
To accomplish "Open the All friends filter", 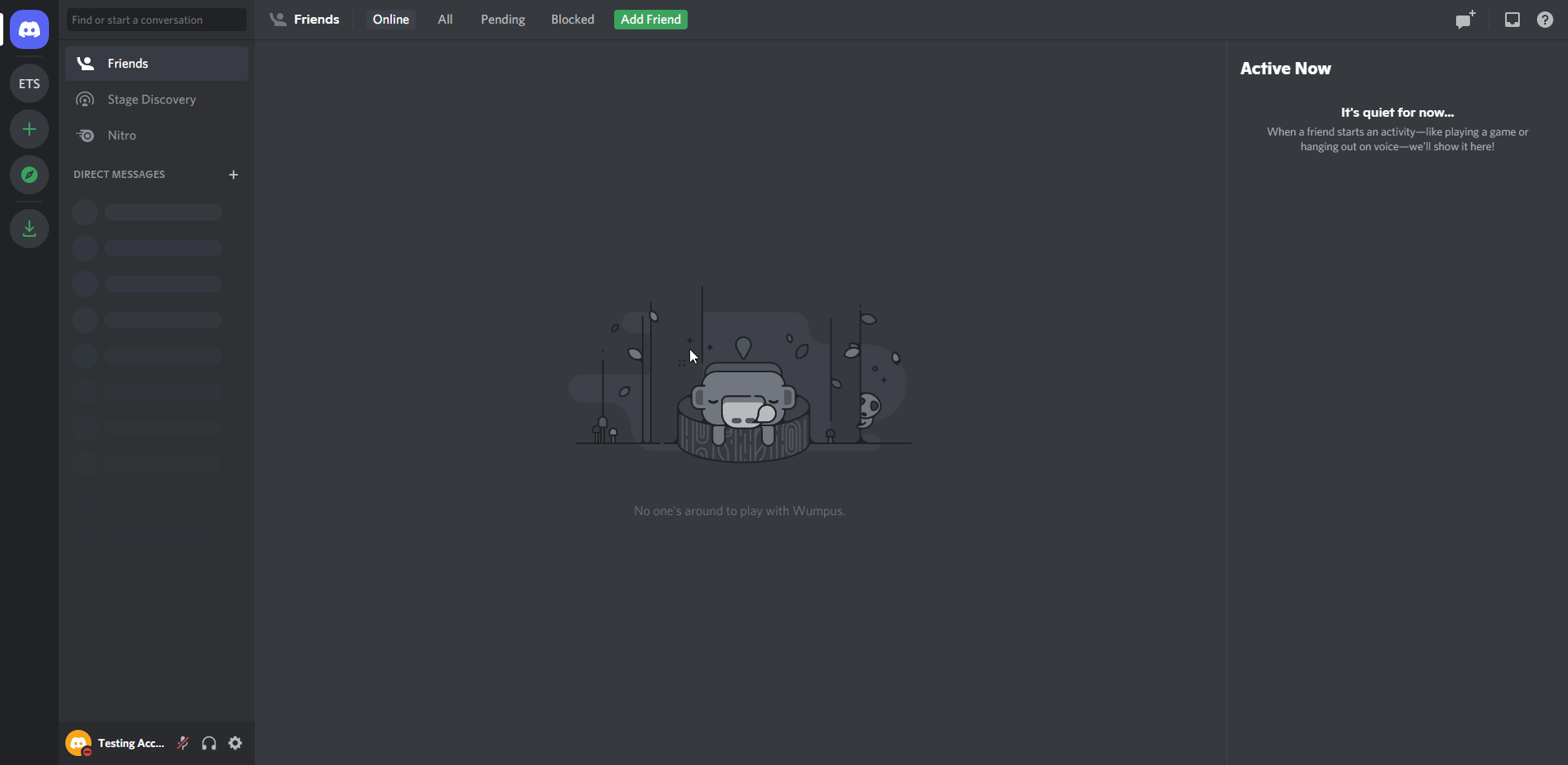I will point(444,19).
